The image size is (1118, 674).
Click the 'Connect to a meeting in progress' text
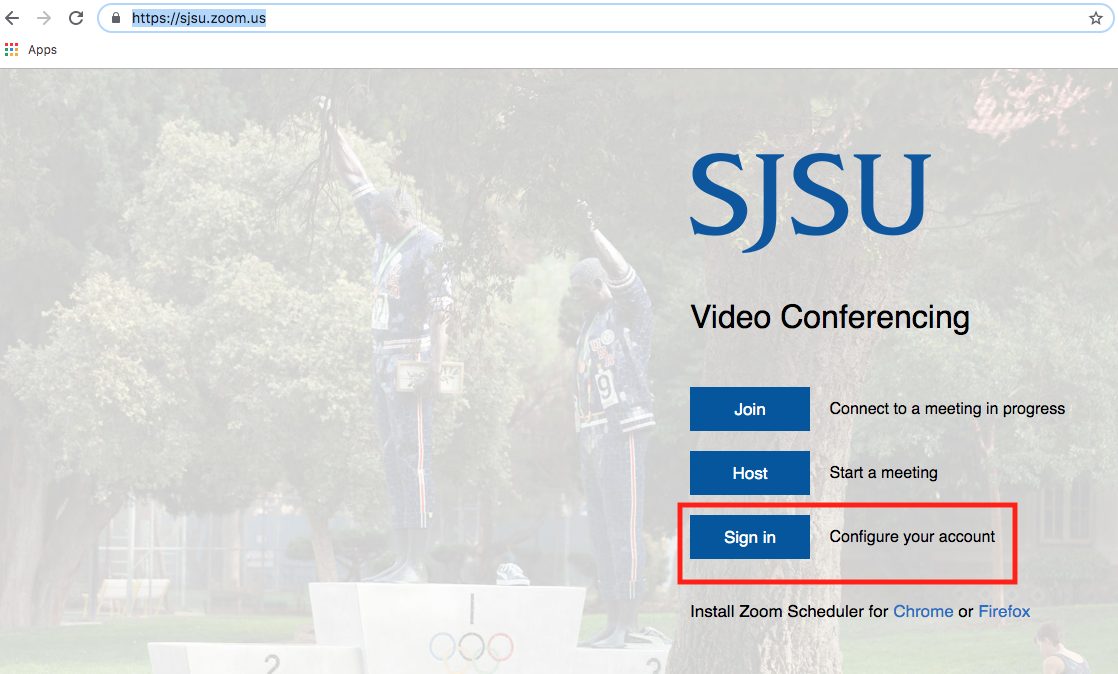[x=946, y=408]
